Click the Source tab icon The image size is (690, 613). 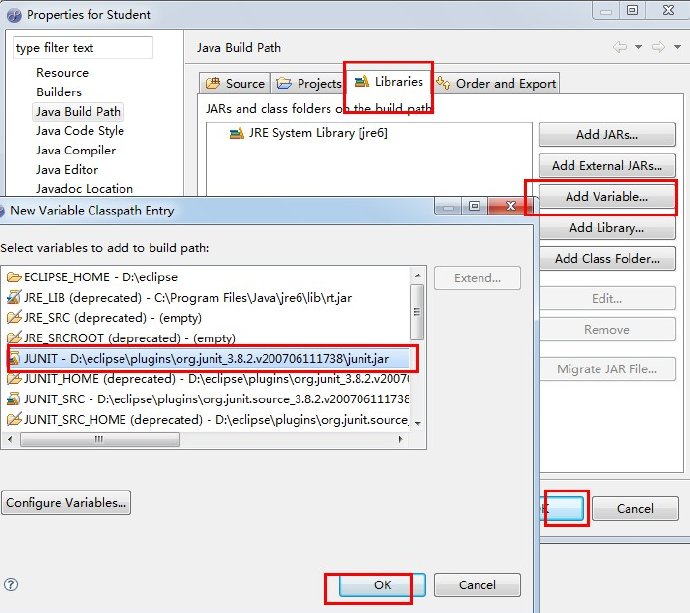pyautogui.click(x=213, y=83)
